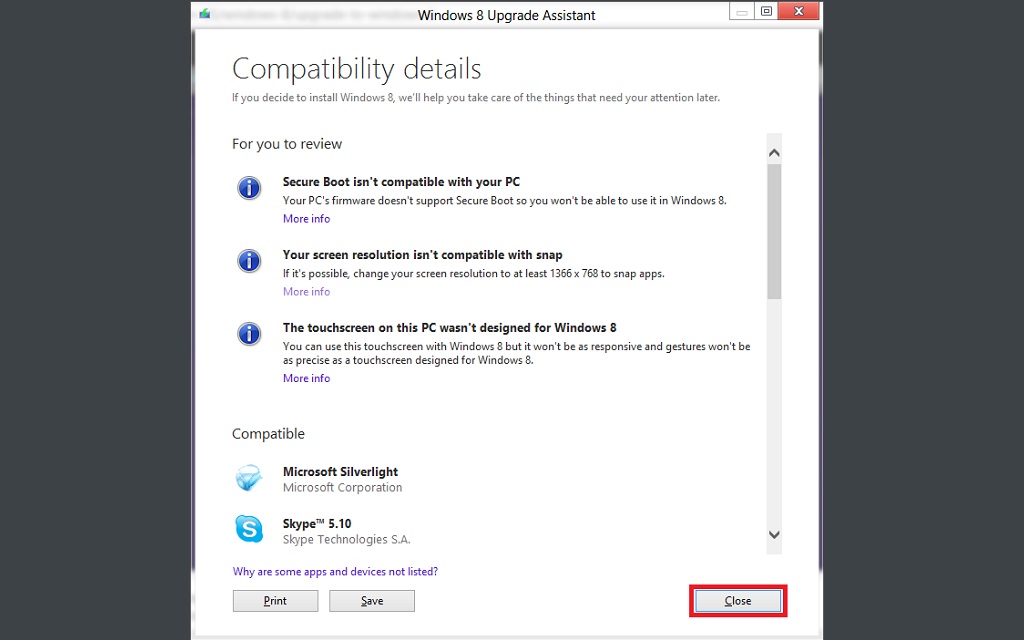1024x640 pixels.
Task: Select the Skype app icon
Action: point(249,529)
